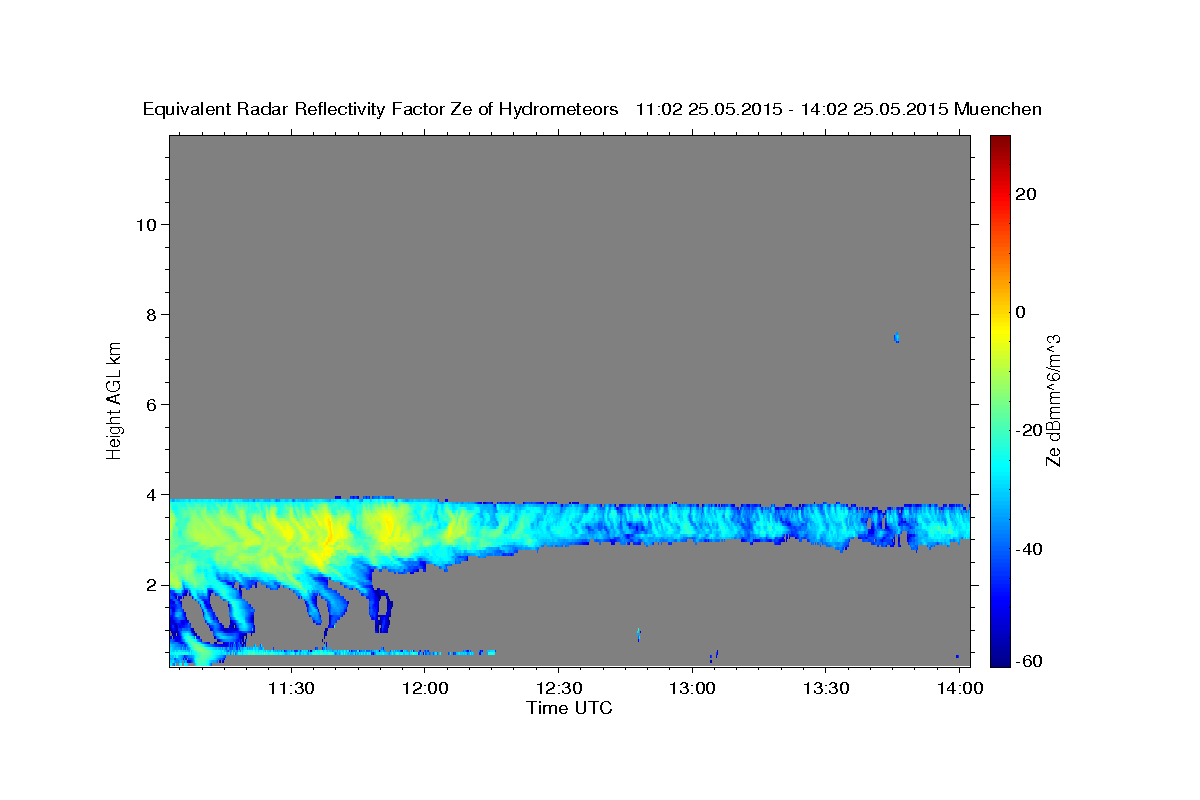Viewport: 1200px width, 800px height.
Task: Click the plot title 'Equivalent Radar Reflectivity Factor Ze of Hydrometeors'
Action: (381, 109)
